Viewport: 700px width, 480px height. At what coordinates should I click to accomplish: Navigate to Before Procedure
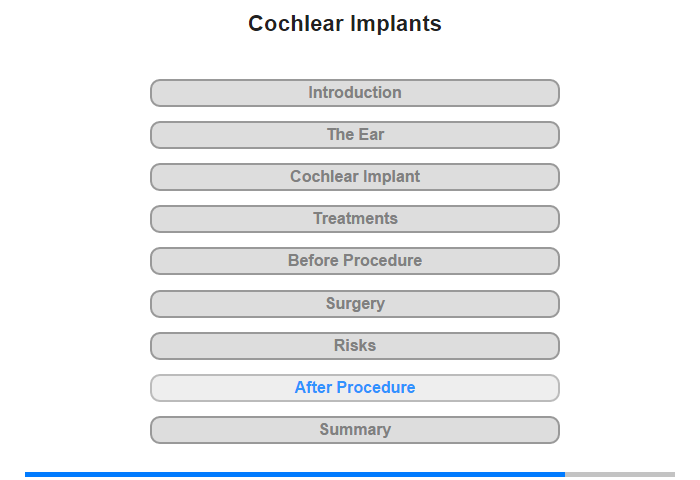pyautogui.click(x=354, y=261)
